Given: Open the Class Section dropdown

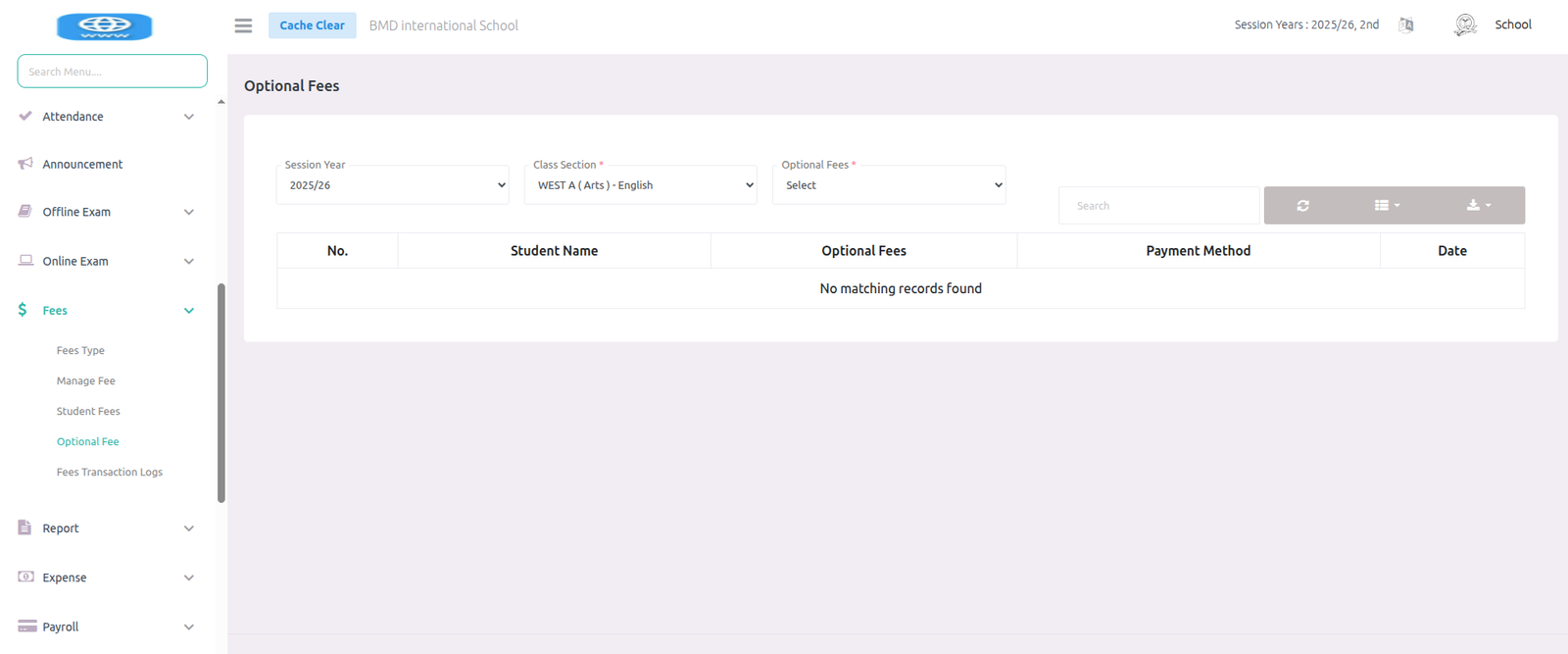Looking at the screenshot, I should point(641,185).
